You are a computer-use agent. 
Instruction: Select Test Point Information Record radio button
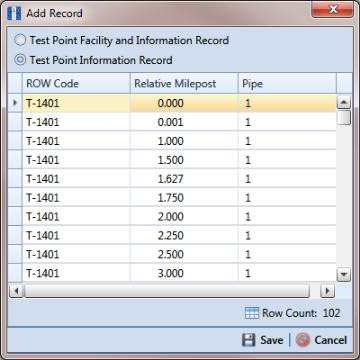[x=20, y=60]
